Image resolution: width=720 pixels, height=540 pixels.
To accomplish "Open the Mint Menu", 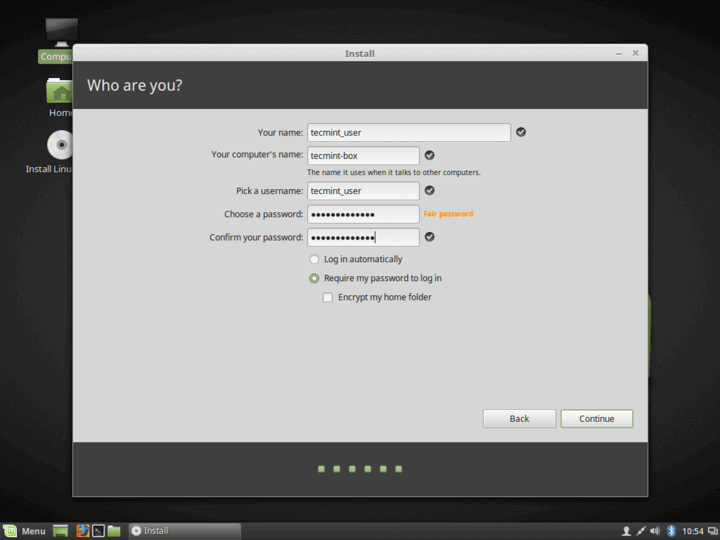I will point(25,531).
